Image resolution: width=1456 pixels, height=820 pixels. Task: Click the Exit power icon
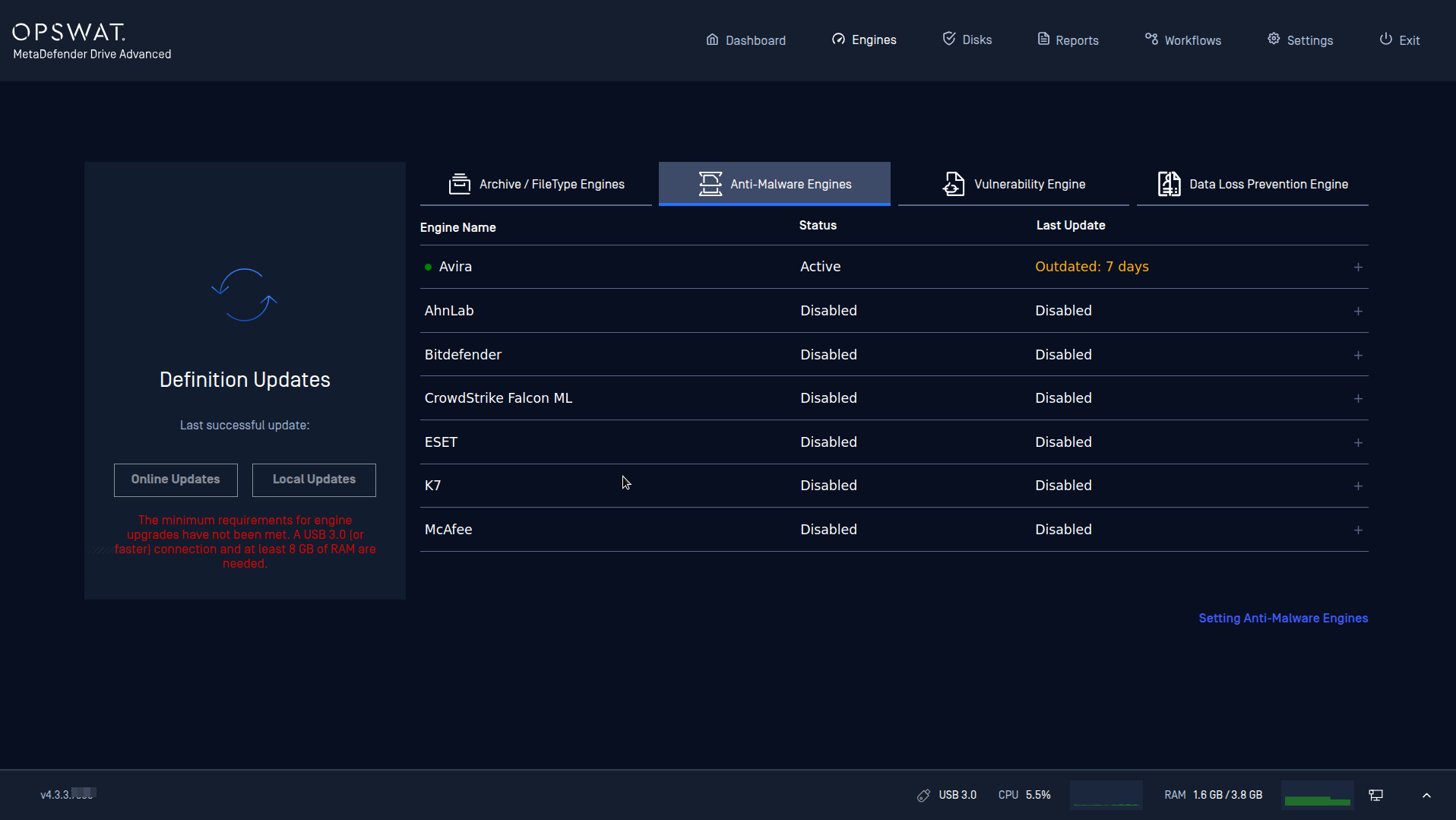click(x=1386, y=39)
